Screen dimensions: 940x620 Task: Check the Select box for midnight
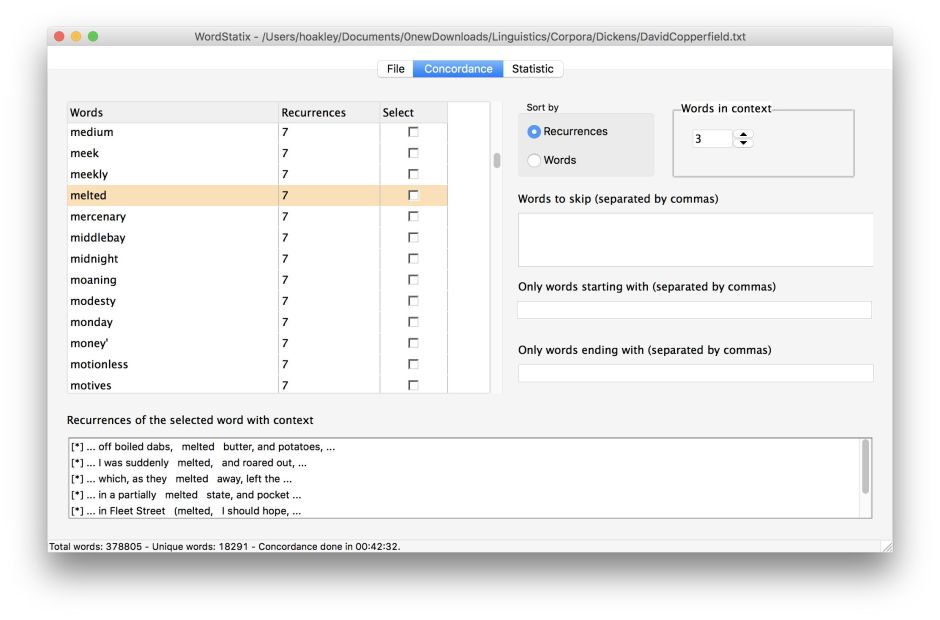pos(413,259)
